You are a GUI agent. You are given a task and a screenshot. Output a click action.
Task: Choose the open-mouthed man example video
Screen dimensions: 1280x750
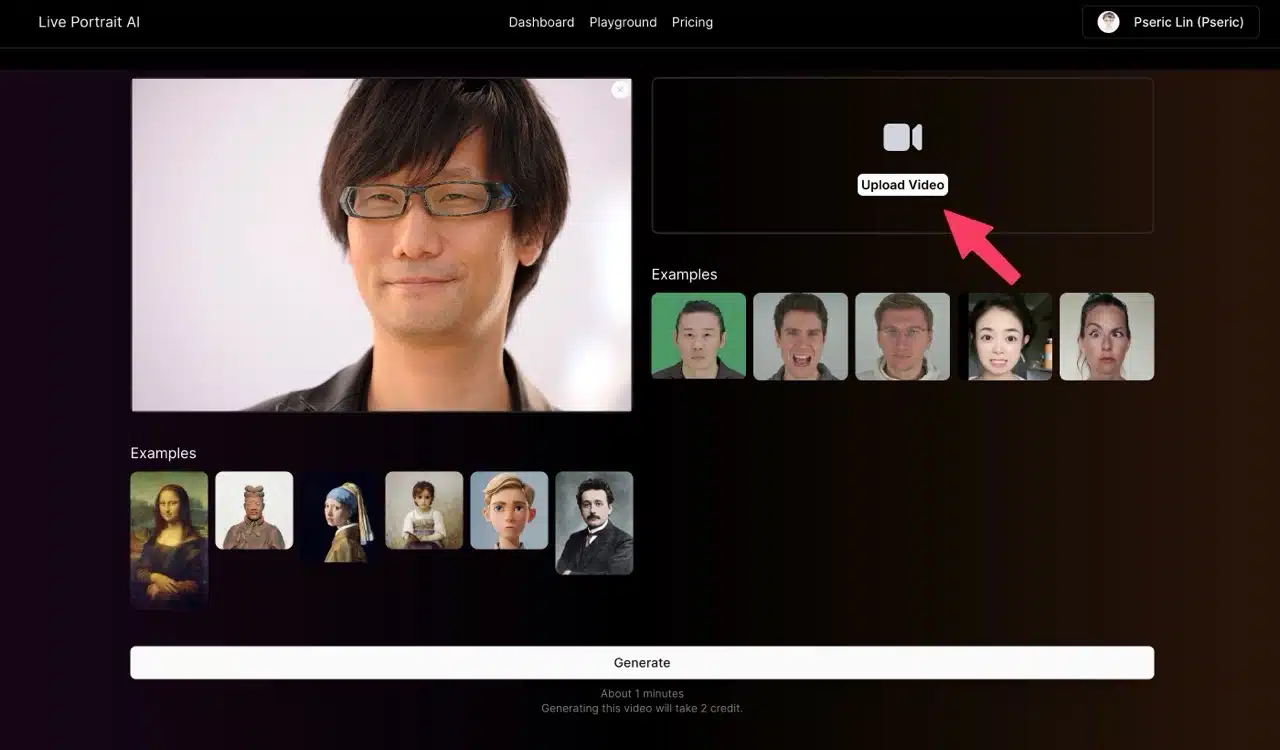point(800,336)
